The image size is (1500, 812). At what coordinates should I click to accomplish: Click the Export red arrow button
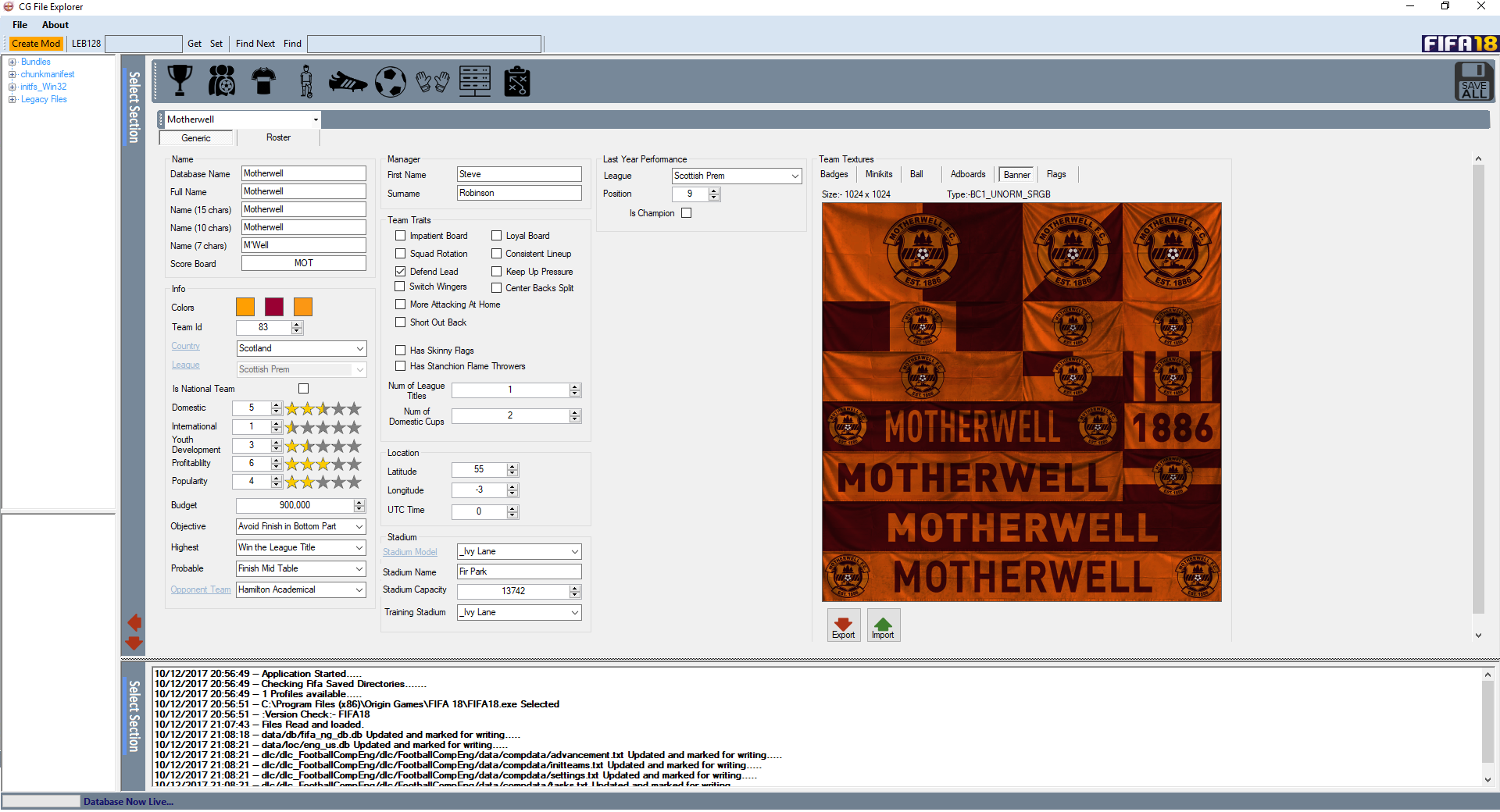pyautogui.click(x=844, y=625)
